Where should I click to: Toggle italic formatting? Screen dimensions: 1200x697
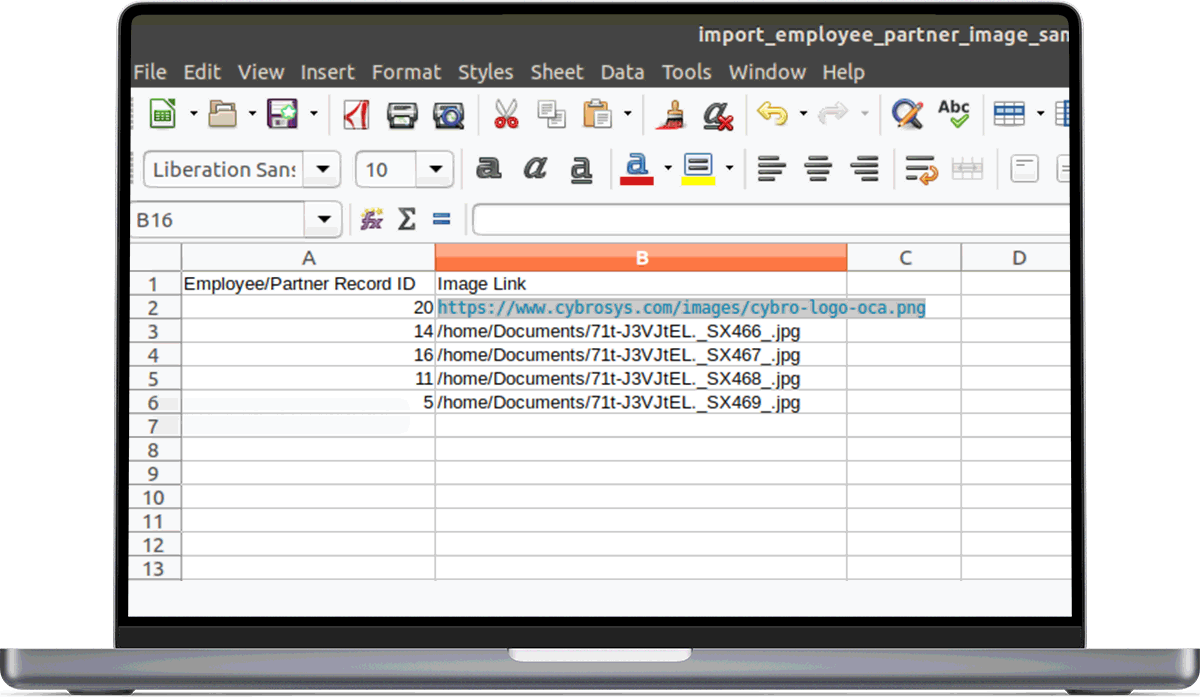coord(535,169)
